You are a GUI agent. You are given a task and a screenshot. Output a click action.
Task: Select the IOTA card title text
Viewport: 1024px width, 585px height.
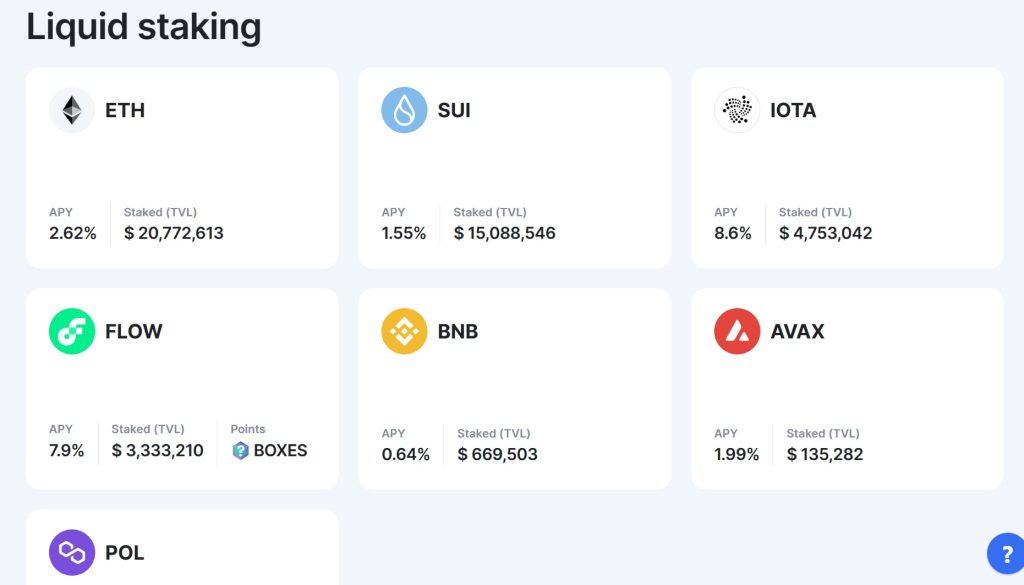click(x=793, y=110)
